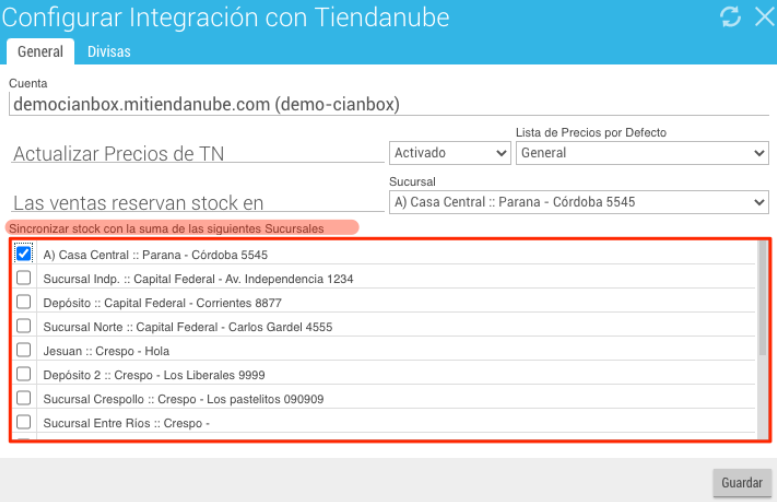The width and height of the screenshot is (777, 502).
Task: Enable Sucursal Crespollo Los pastelitos checkbox
Action: point(23,398)
